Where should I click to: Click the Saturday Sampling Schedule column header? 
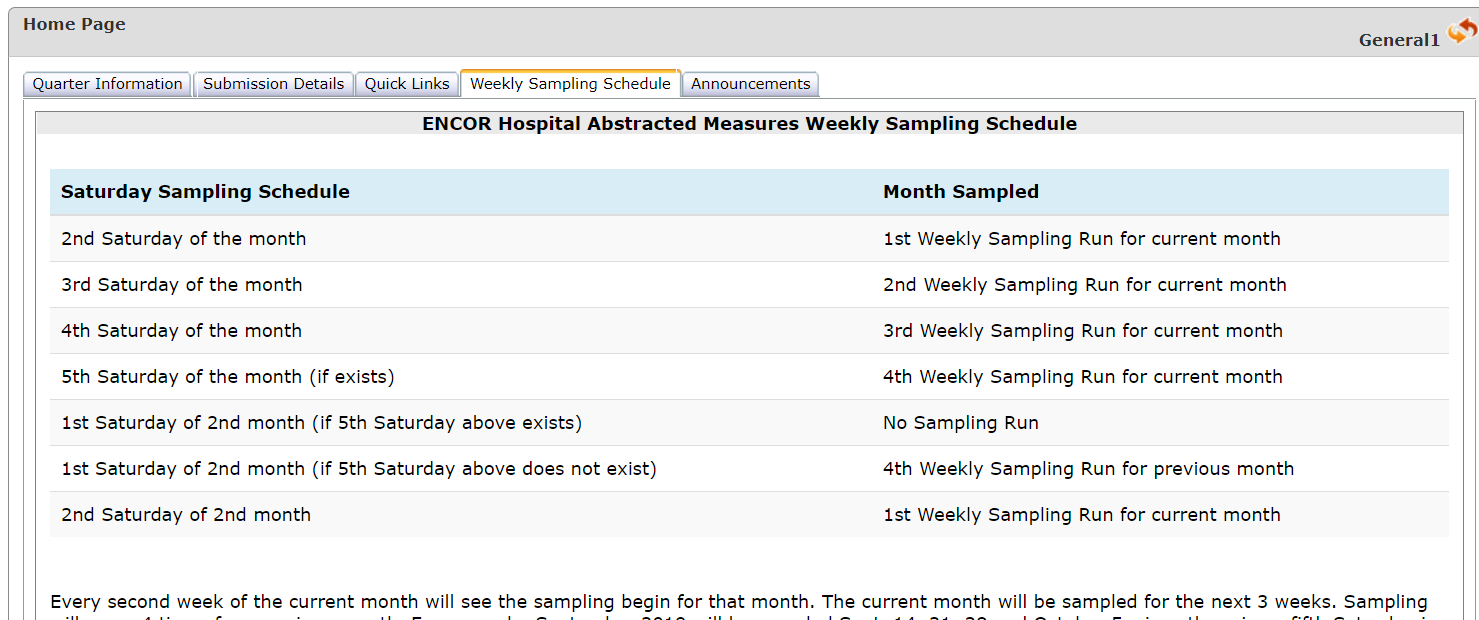pos(205,192)
